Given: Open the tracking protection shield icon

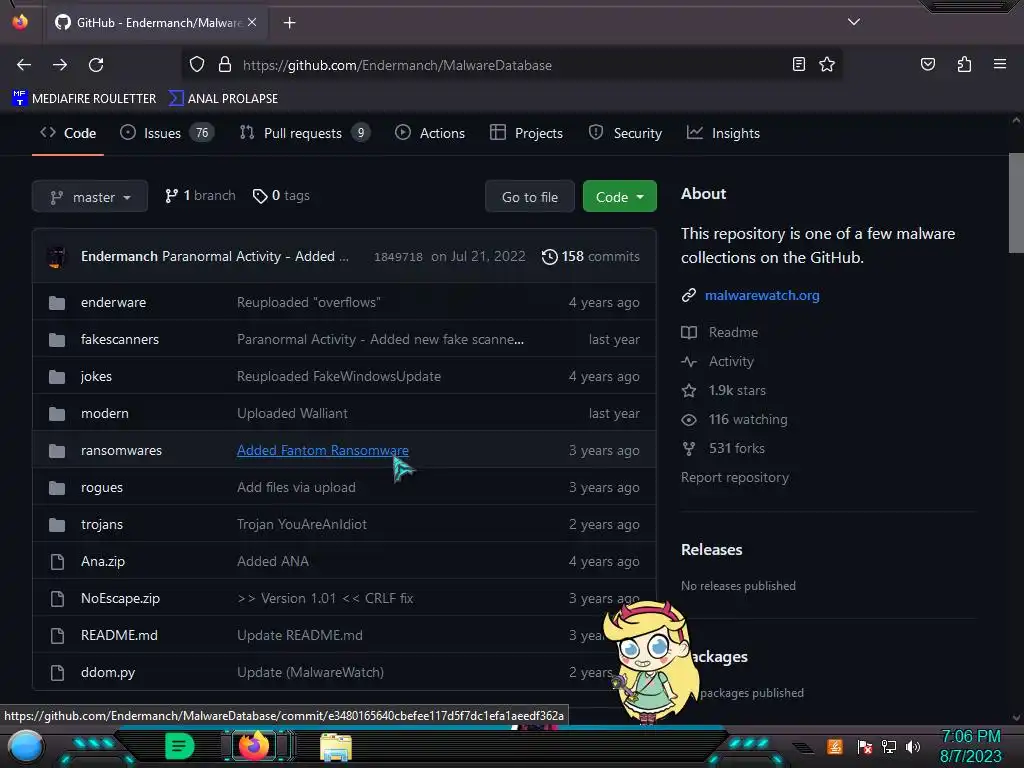Looking at the screenshot, I should coord(197,65).
